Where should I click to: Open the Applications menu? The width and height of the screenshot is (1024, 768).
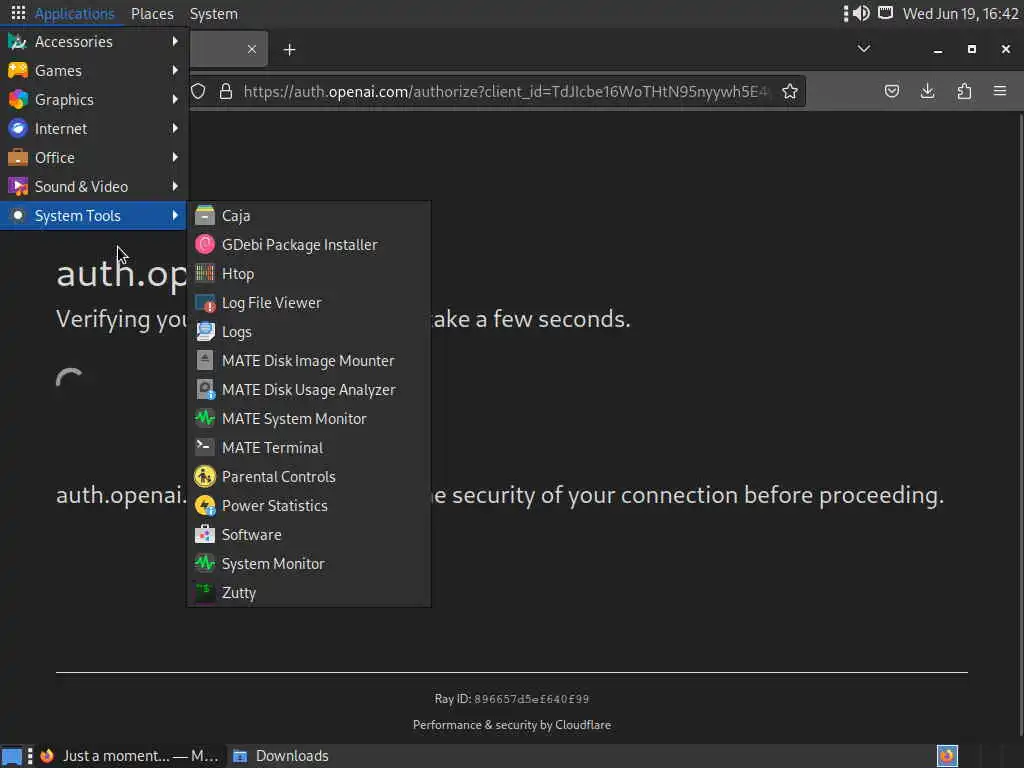click(61, 14)
